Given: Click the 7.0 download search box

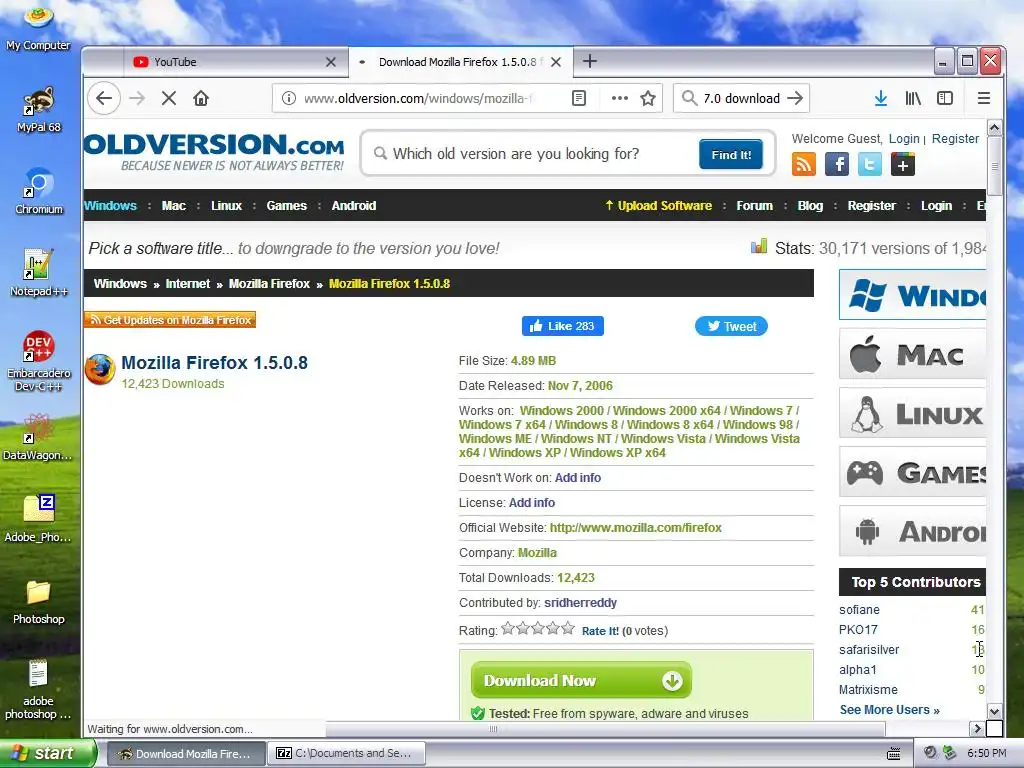Looking at the screenshot, I should (741, 99).
